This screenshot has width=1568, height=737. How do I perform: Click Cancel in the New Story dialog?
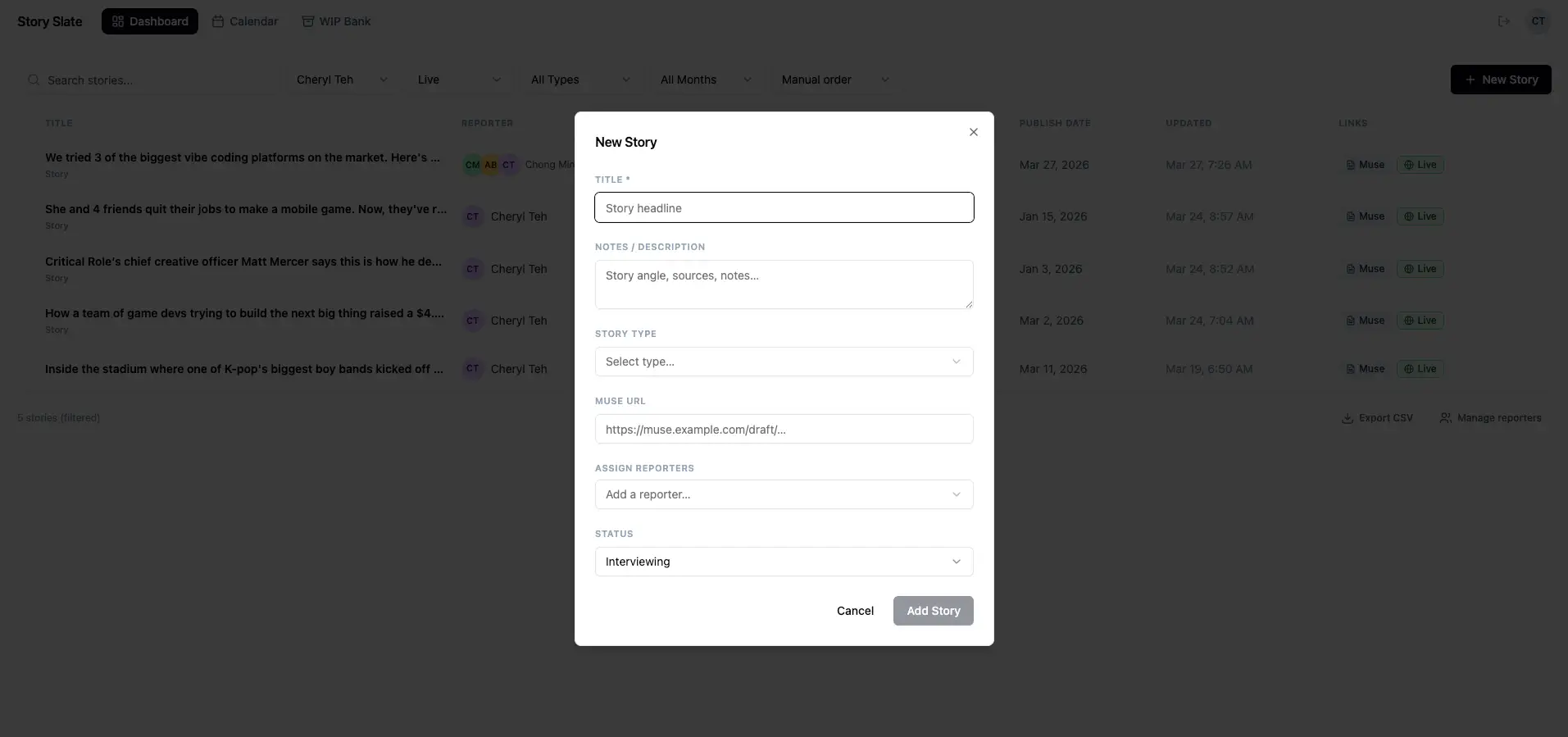[855, 611]
